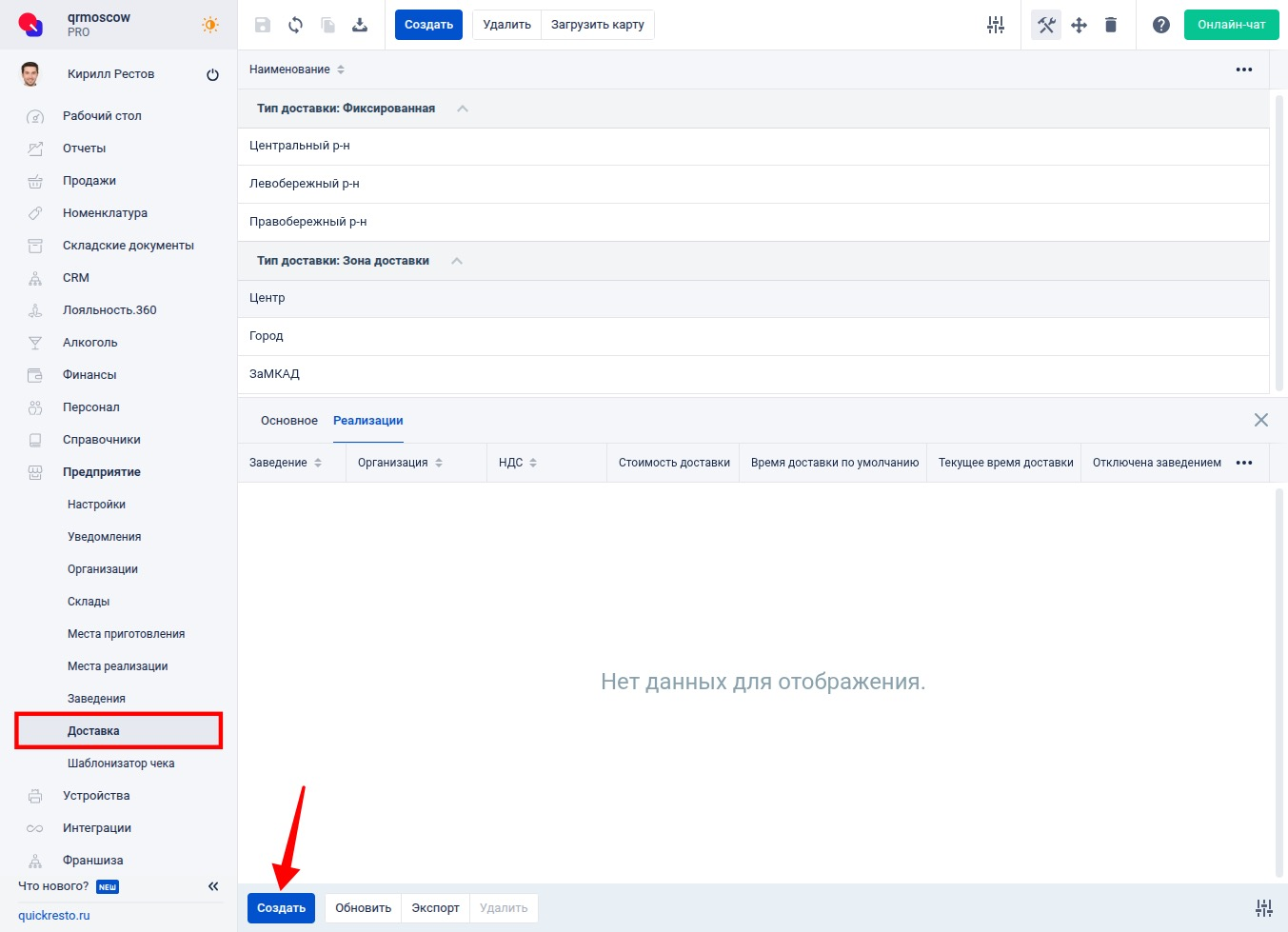
Task: Switch to the Основное tab
Action: click(x=289, y=421)
